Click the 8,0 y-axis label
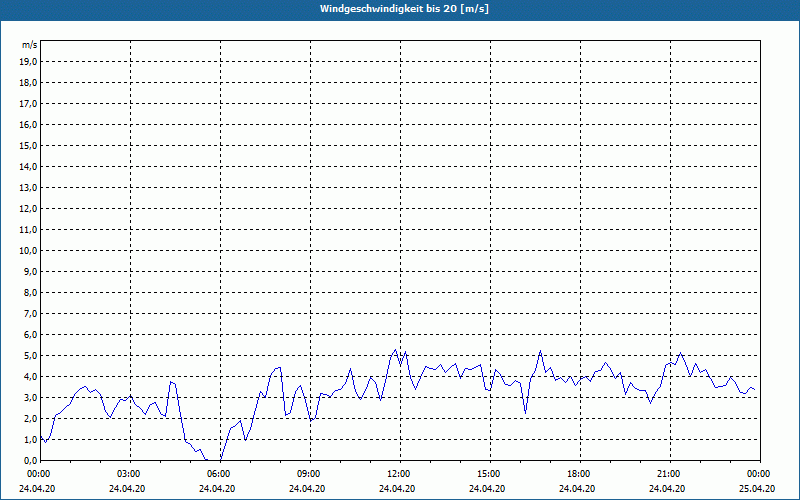The width and height of the screenshot is (800, 500). (x=30, y=292)
